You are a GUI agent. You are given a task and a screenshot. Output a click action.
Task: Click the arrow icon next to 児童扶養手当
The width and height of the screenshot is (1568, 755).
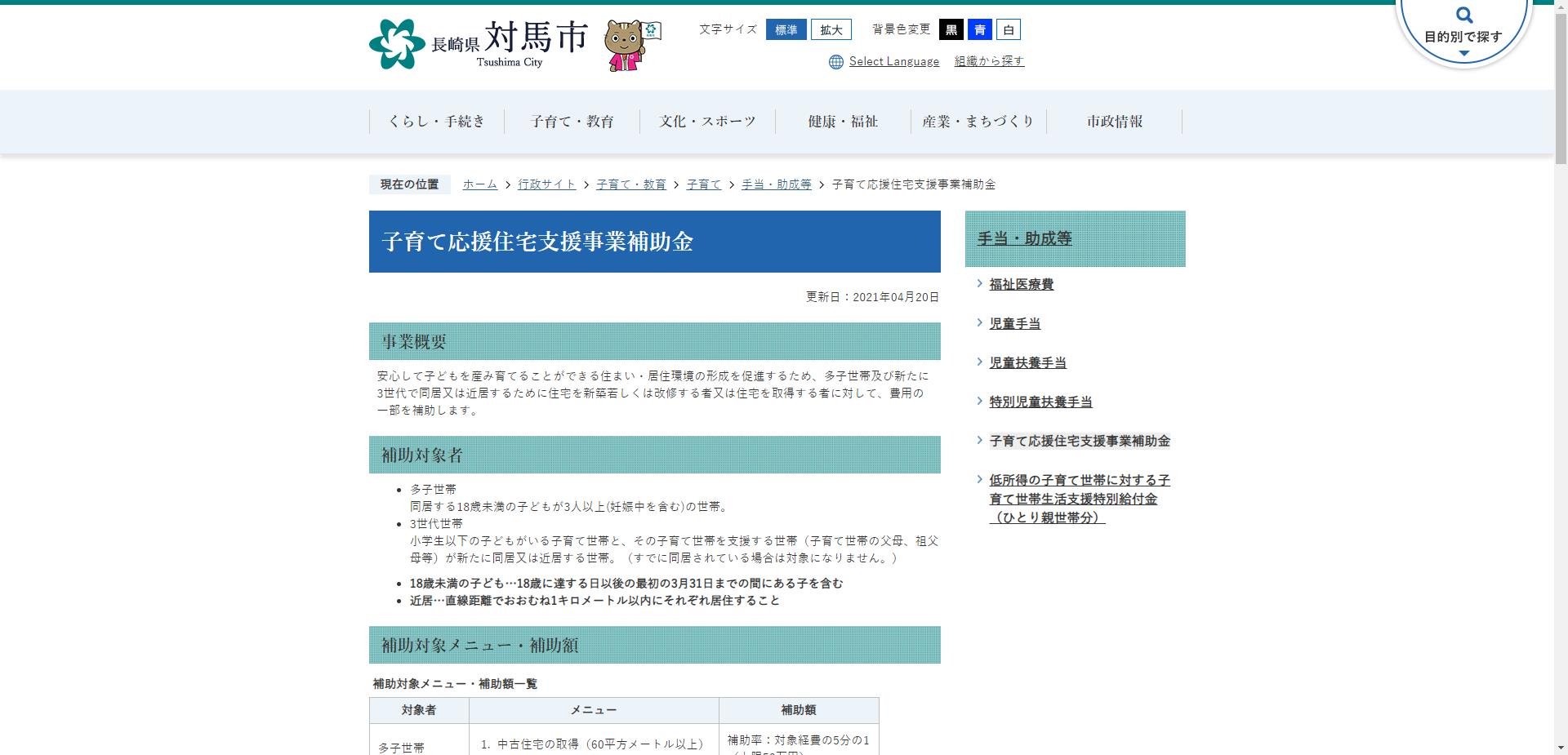pos(979,362)
